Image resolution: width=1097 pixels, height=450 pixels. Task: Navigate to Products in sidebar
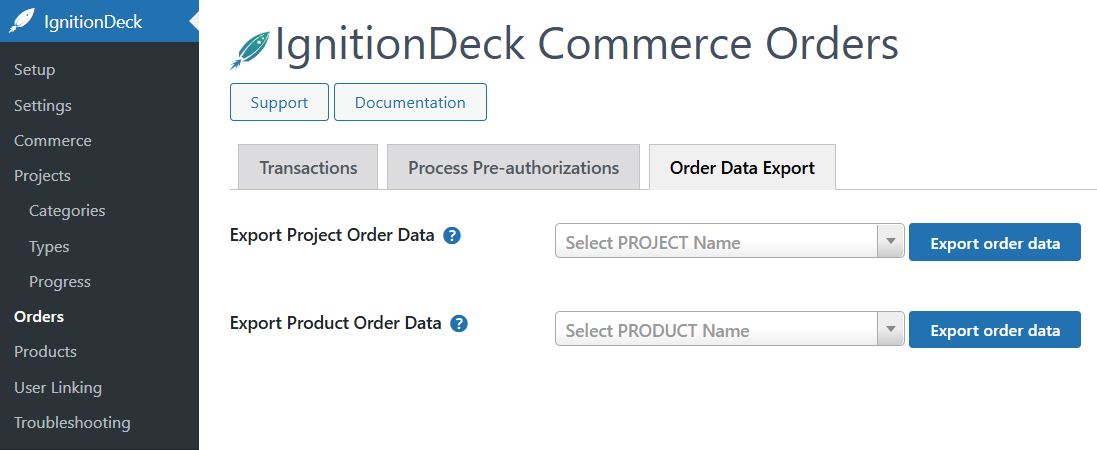tap(45, 352)
